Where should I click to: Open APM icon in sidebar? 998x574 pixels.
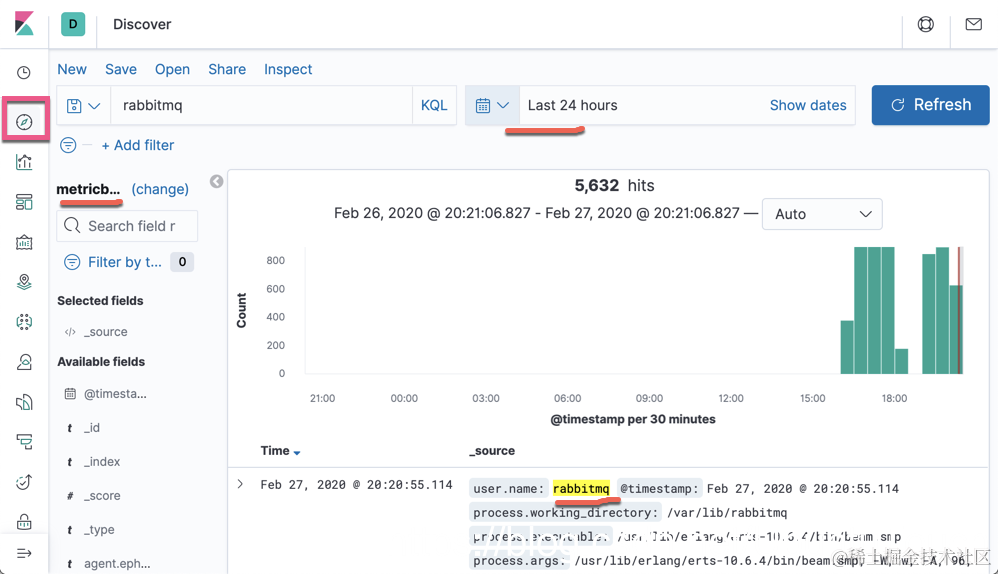click(24, 442)
